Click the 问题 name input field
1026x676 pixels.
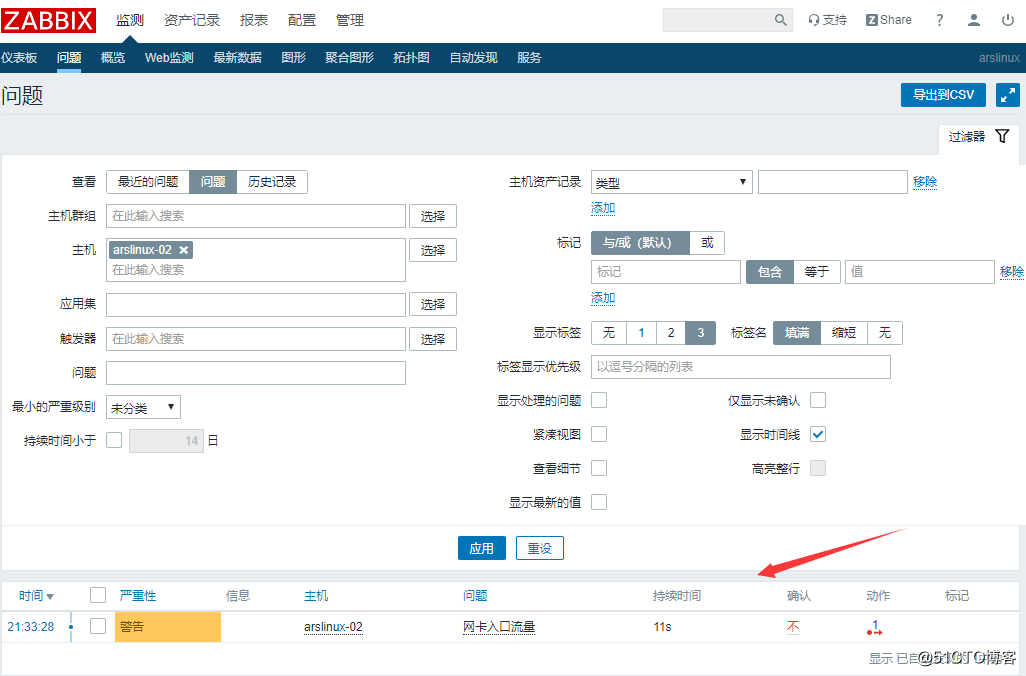[256, 373]
